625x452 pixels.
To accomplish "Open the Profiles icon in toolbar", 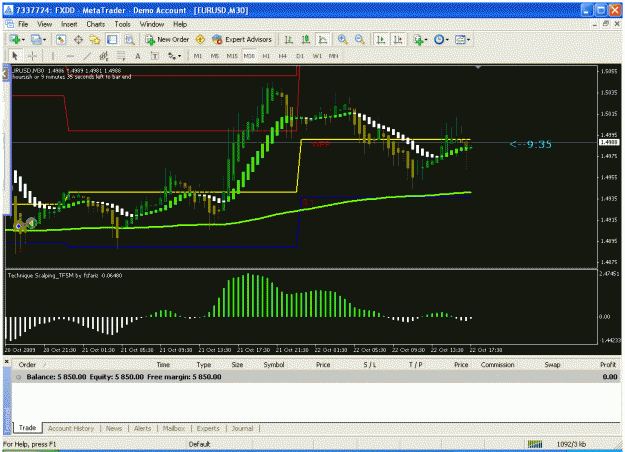I will coord(36,39).
